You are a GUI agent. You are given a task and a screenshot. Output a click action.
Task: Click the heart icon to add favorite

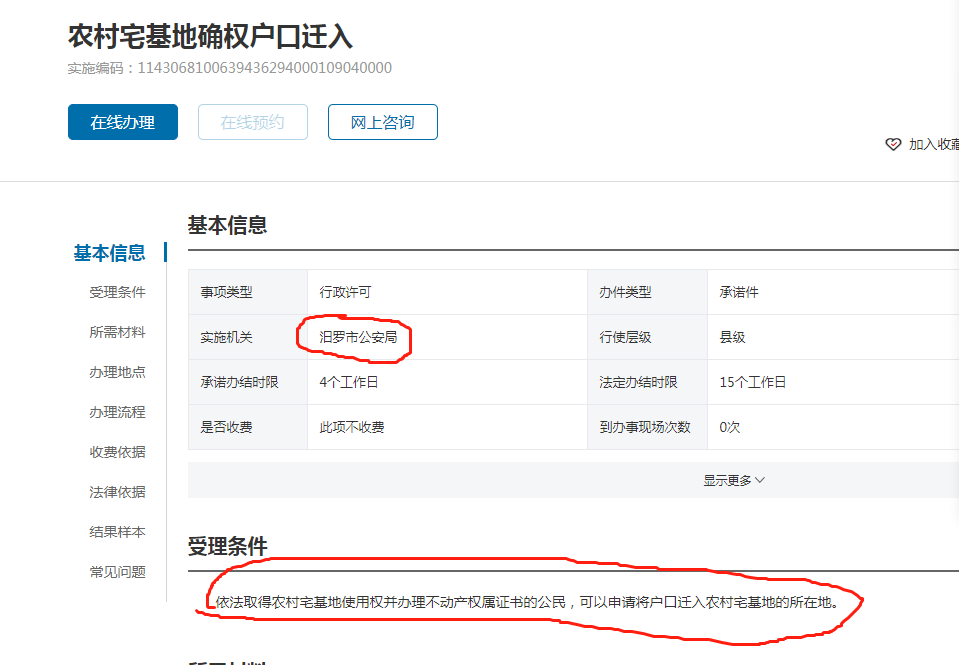coord(894,145)
